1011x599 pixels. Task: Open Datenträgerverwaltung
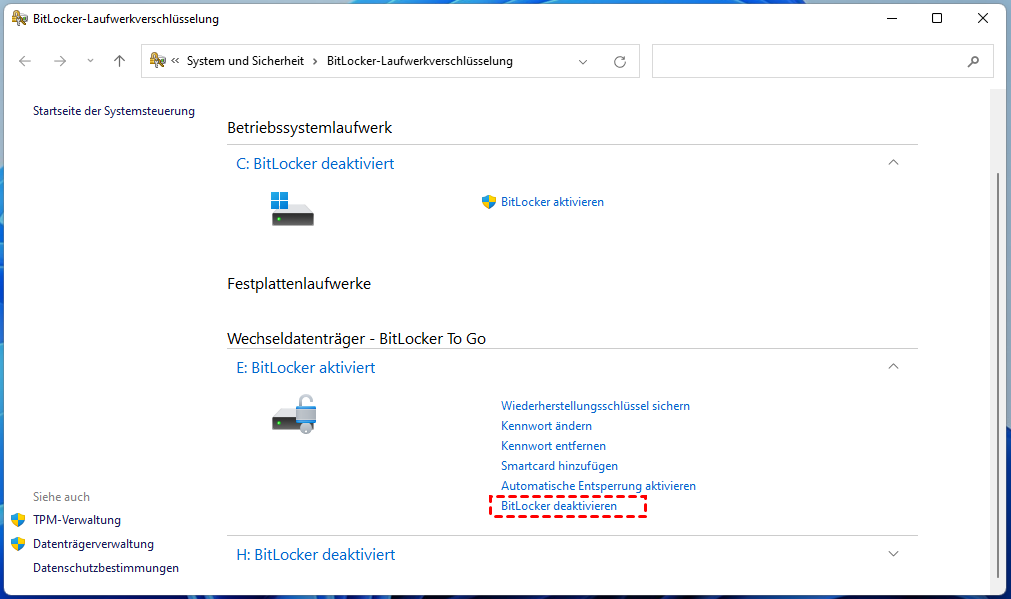pos(93,544)
